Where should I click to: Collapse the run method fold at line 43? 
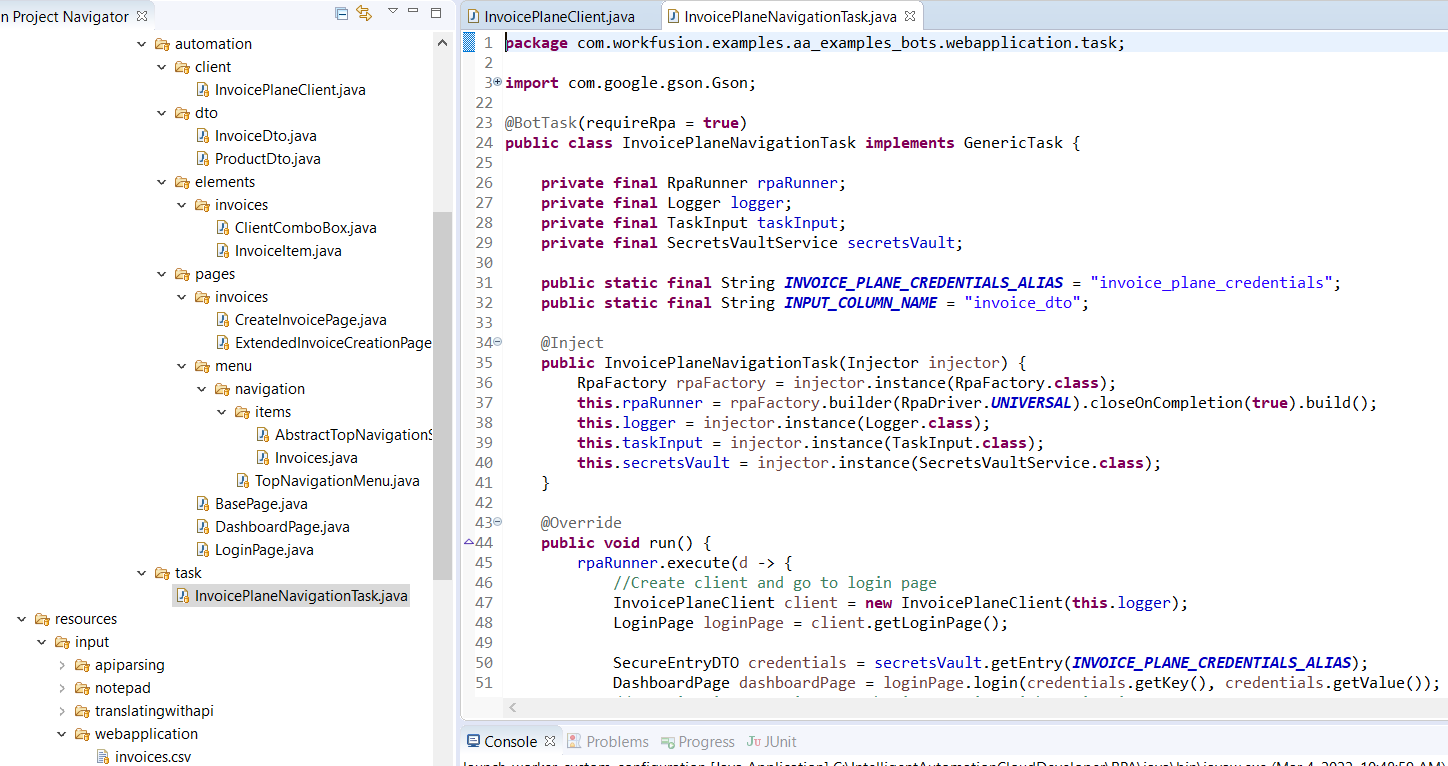pyautogui.click(x=498, y=522)
